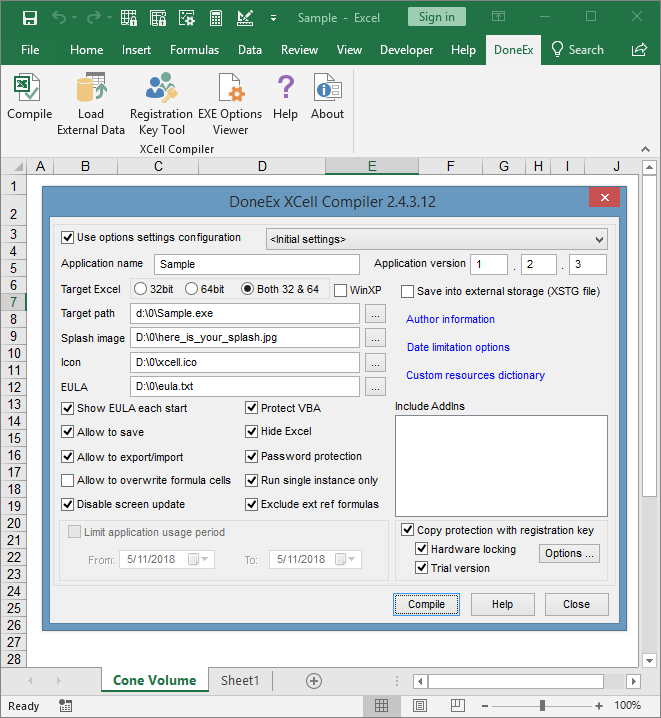Collapse the ribbon with the chevron
The image size is (661, 718).
tap(645, 149)
